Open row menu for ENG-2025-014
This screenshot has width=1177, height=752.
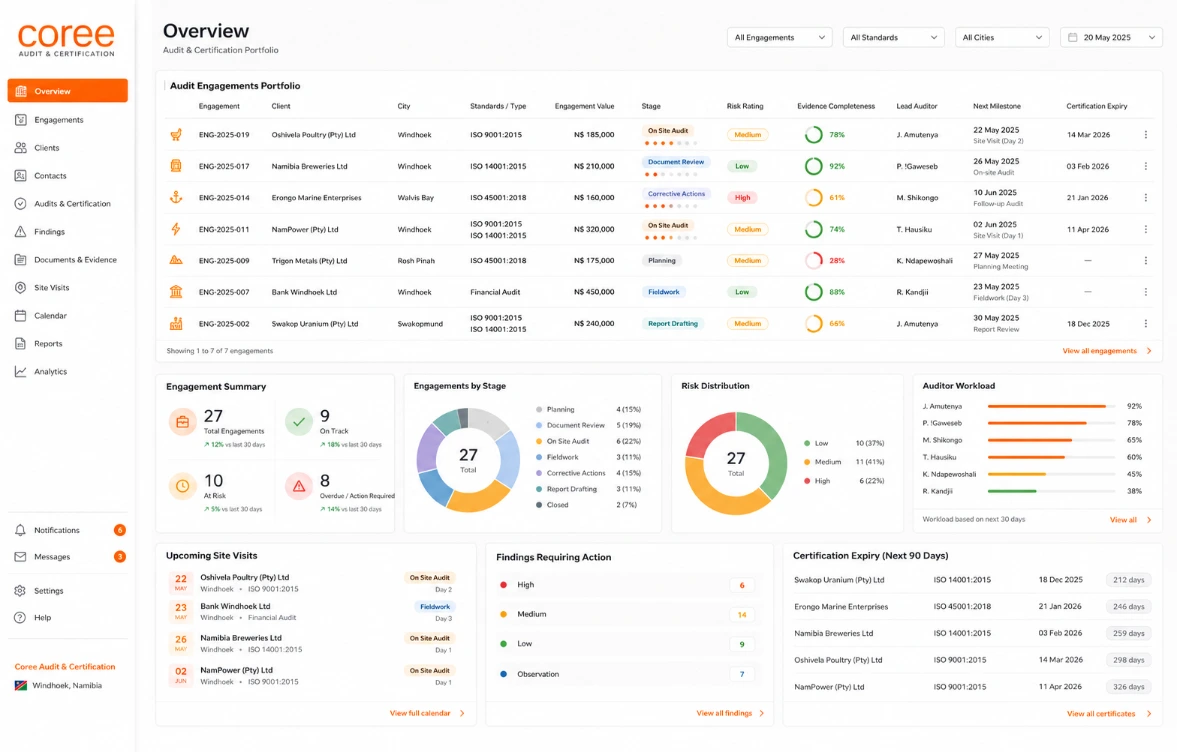1145,197
